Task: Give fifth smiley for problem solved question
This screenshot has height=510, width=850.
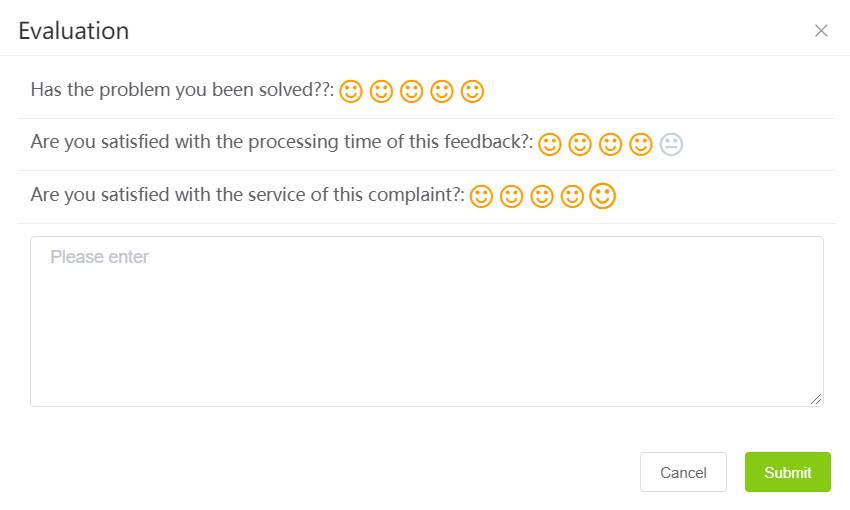Action: click(472, 91)
